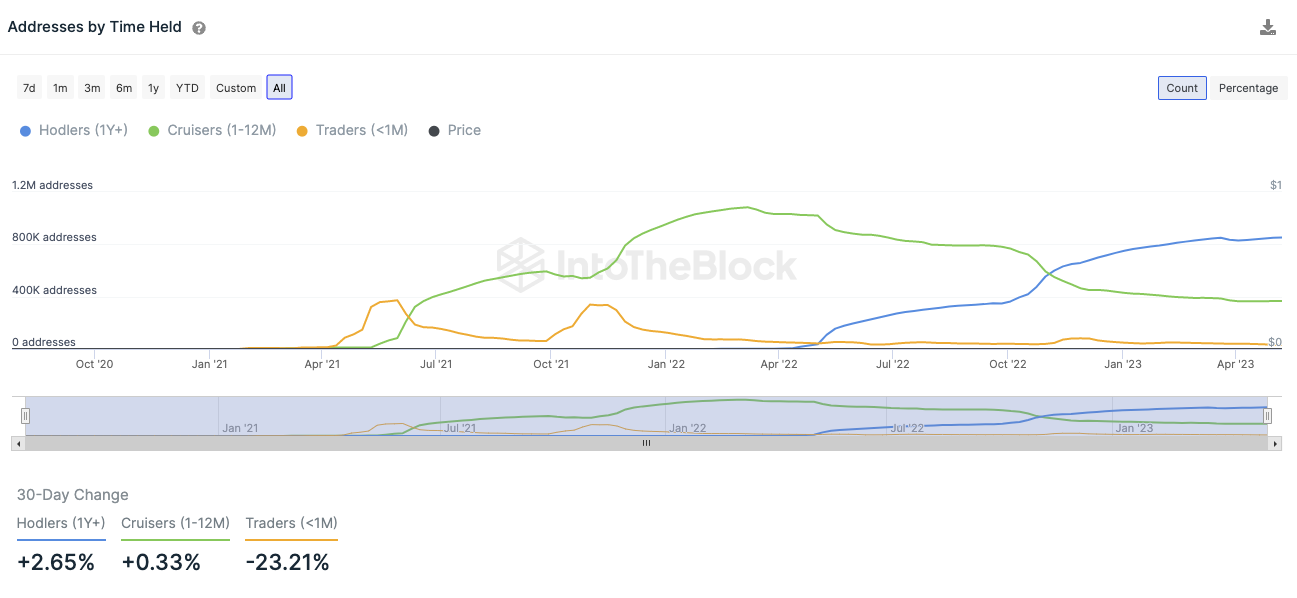The height and width of the screenshot is (598, 1297).
Task: Click the navigator right range handle
Action: [1267, 416]
